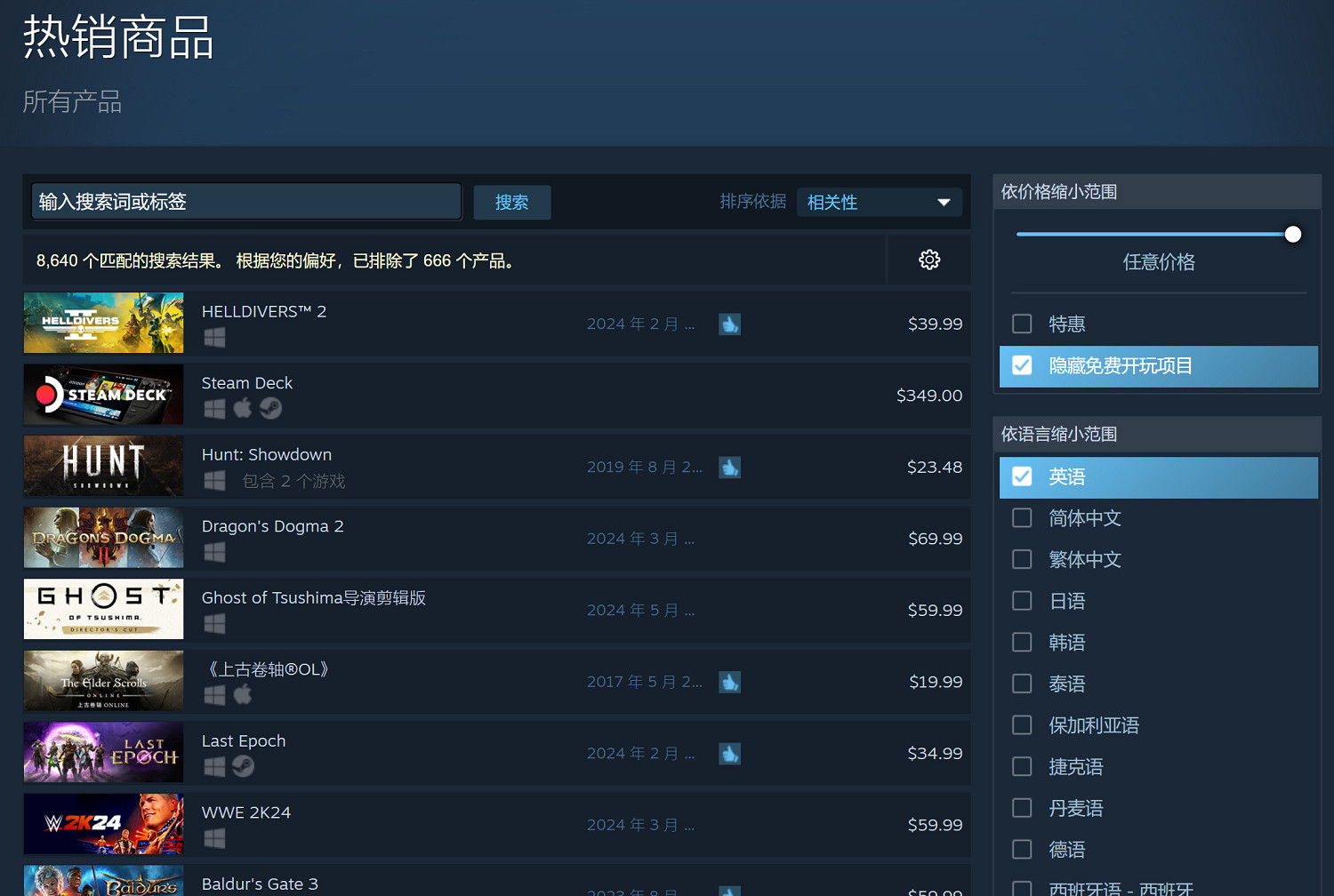Check the 特惠 price filter
Viewport: 1334px width, 896px height.
[1021, 324]
